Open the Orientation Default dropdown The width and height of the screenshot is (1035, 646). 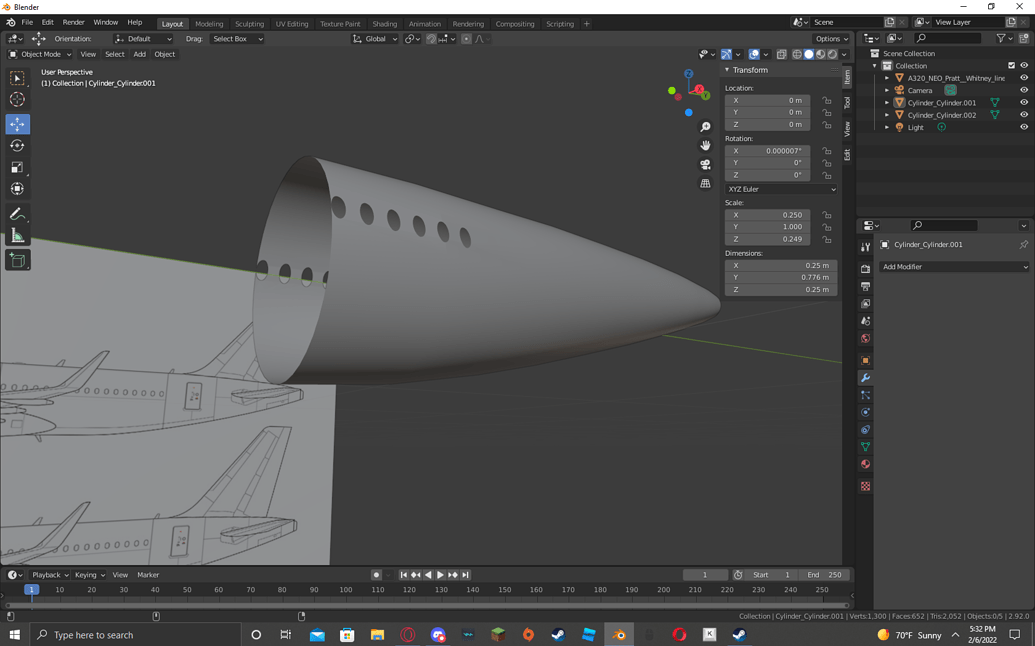[143, 39]
